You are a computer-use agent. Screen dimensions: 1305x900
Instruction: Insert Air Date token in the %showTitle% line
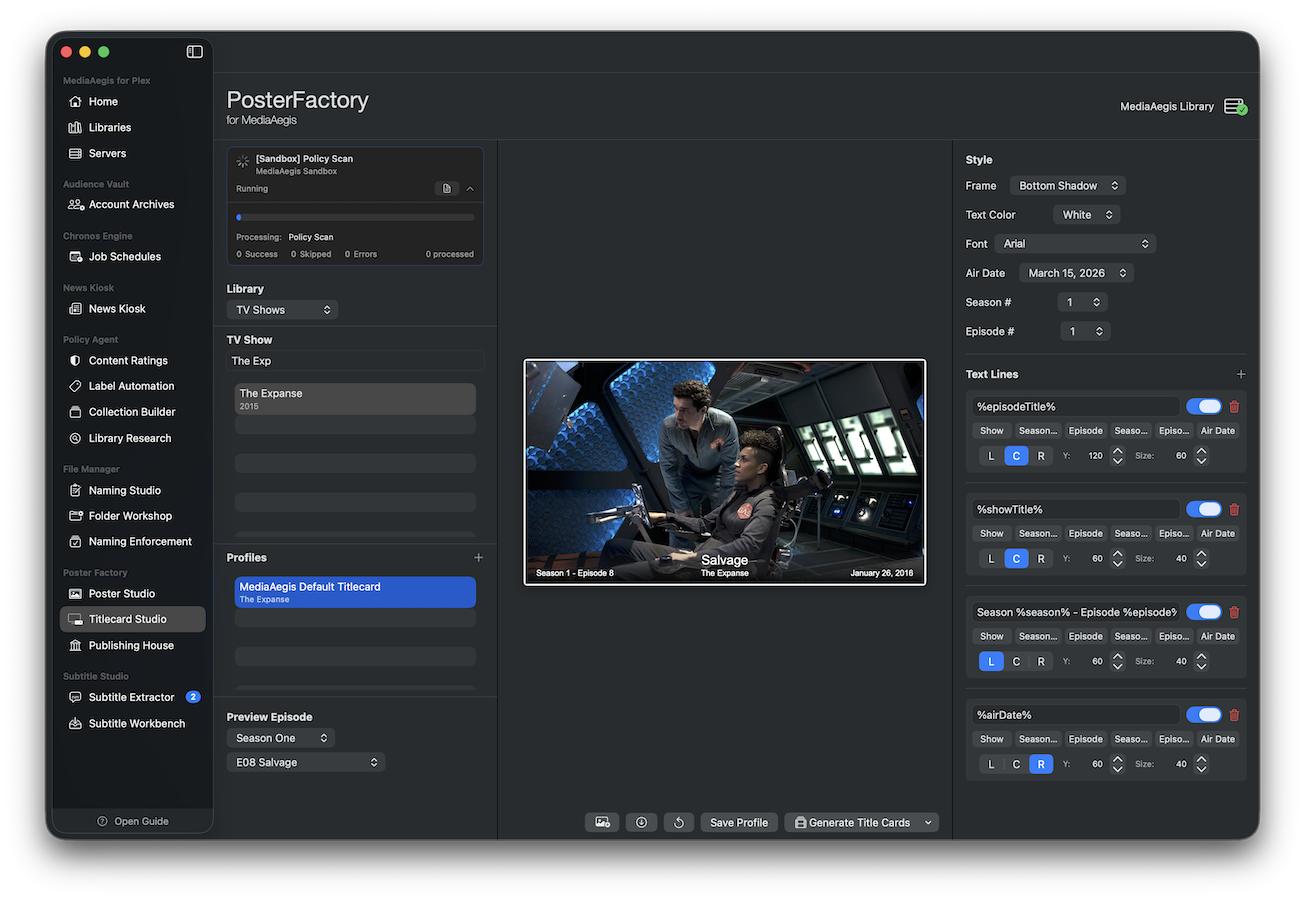[1218, 534]
